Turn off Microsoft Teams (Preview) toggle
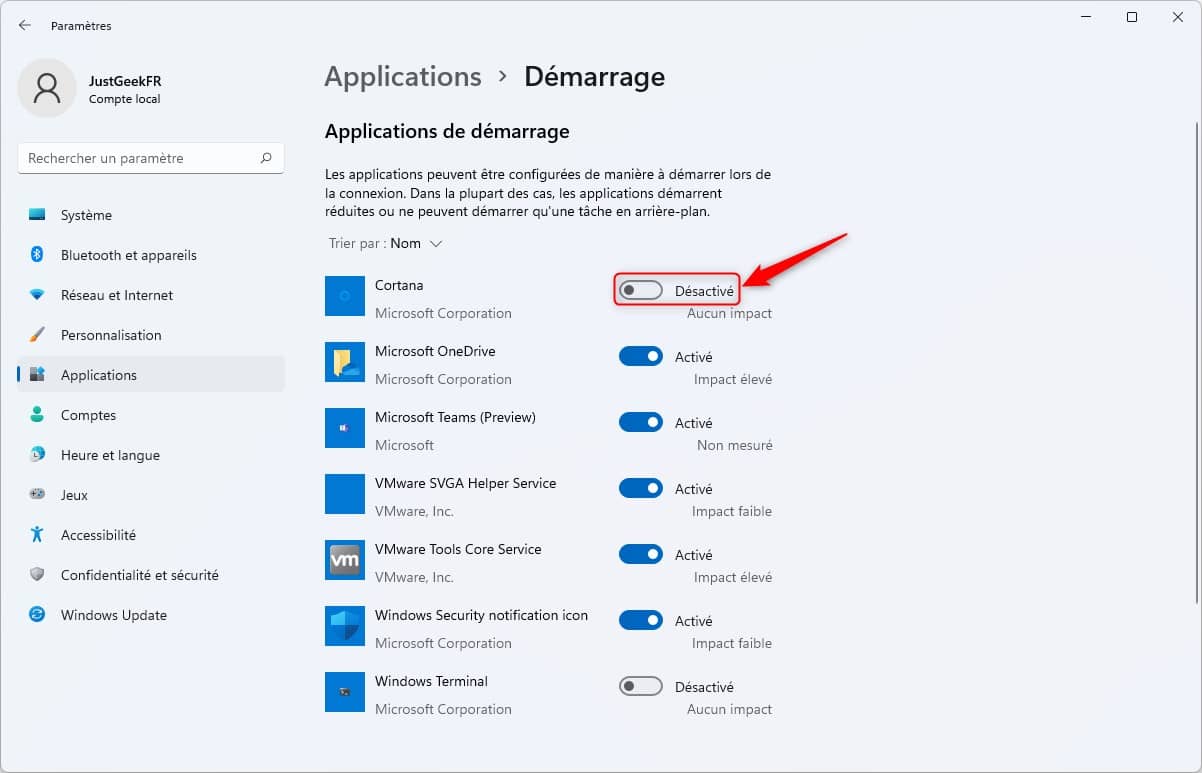The width and height of the screenshot is (1202, 773). point(641,422)
